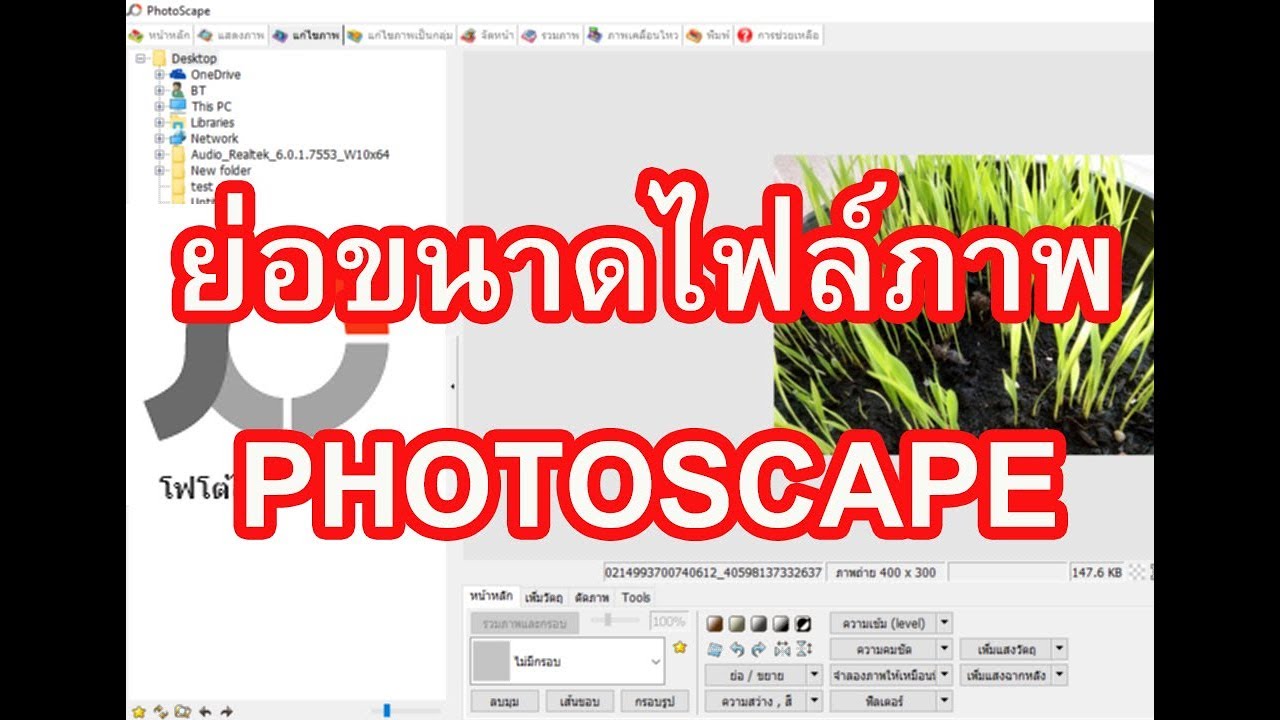This screenshot has width=1280, height=720.
Task: Apply the black-and-white split negative icon
Action: [x=803, y=623]
